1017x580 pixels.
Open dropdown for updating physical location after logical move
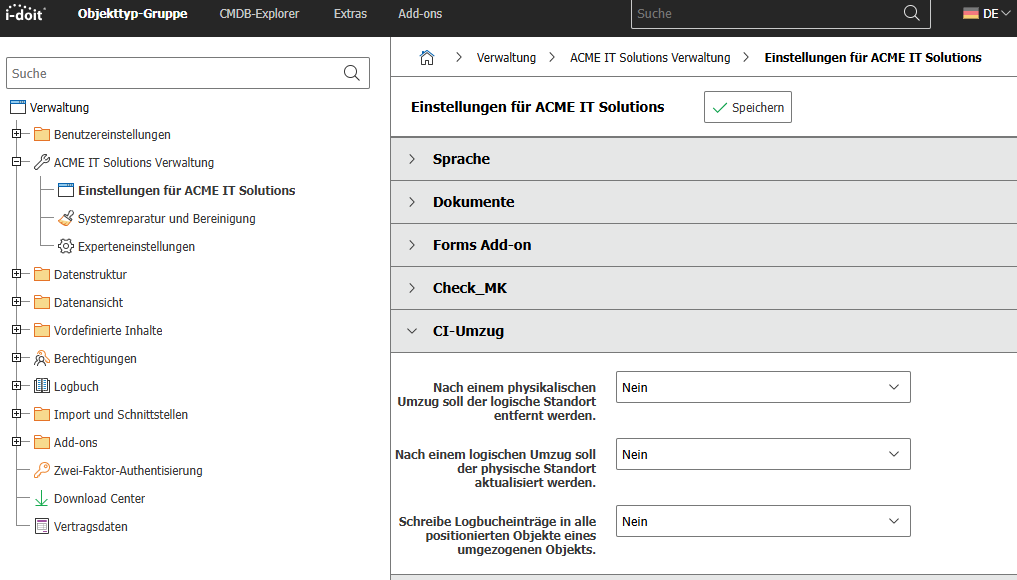763,454
